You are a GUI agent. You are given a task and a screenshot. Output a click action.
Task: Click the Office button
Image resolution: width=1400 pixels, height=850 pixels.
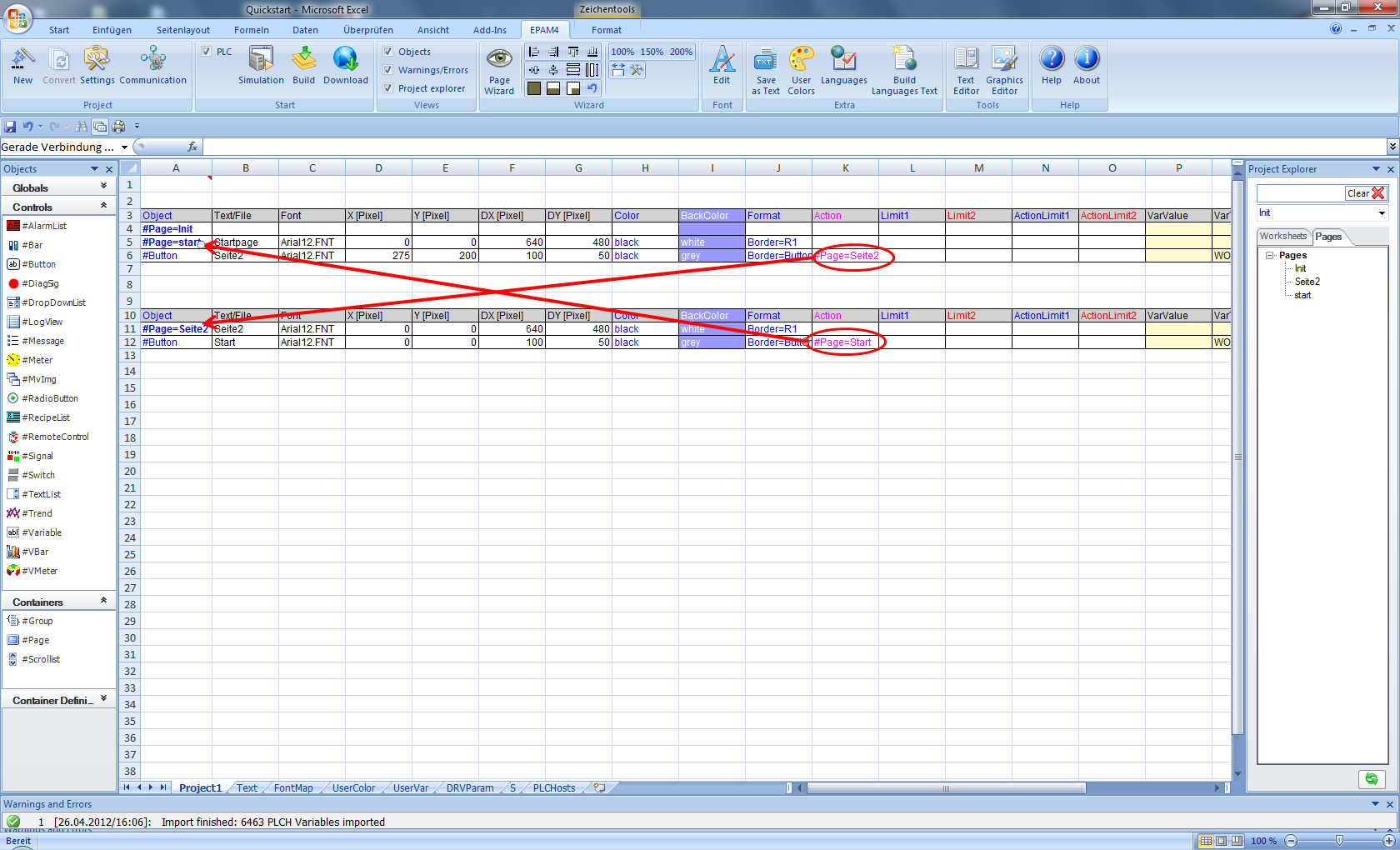click(17, 17)
